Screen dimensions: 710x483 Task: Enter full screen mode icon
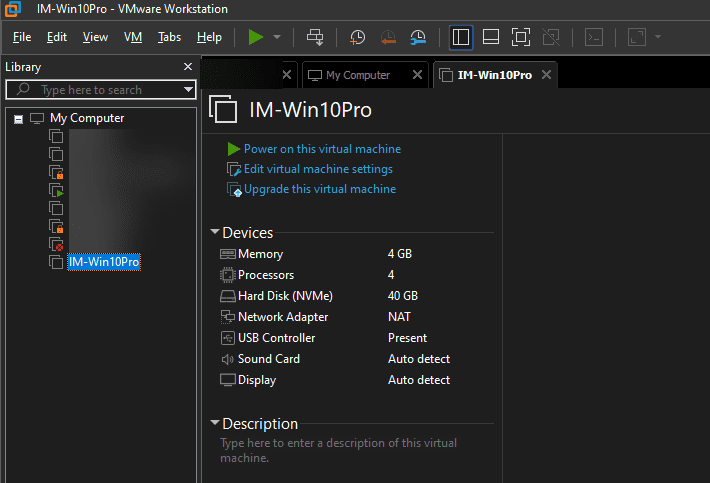pos(521,37)
